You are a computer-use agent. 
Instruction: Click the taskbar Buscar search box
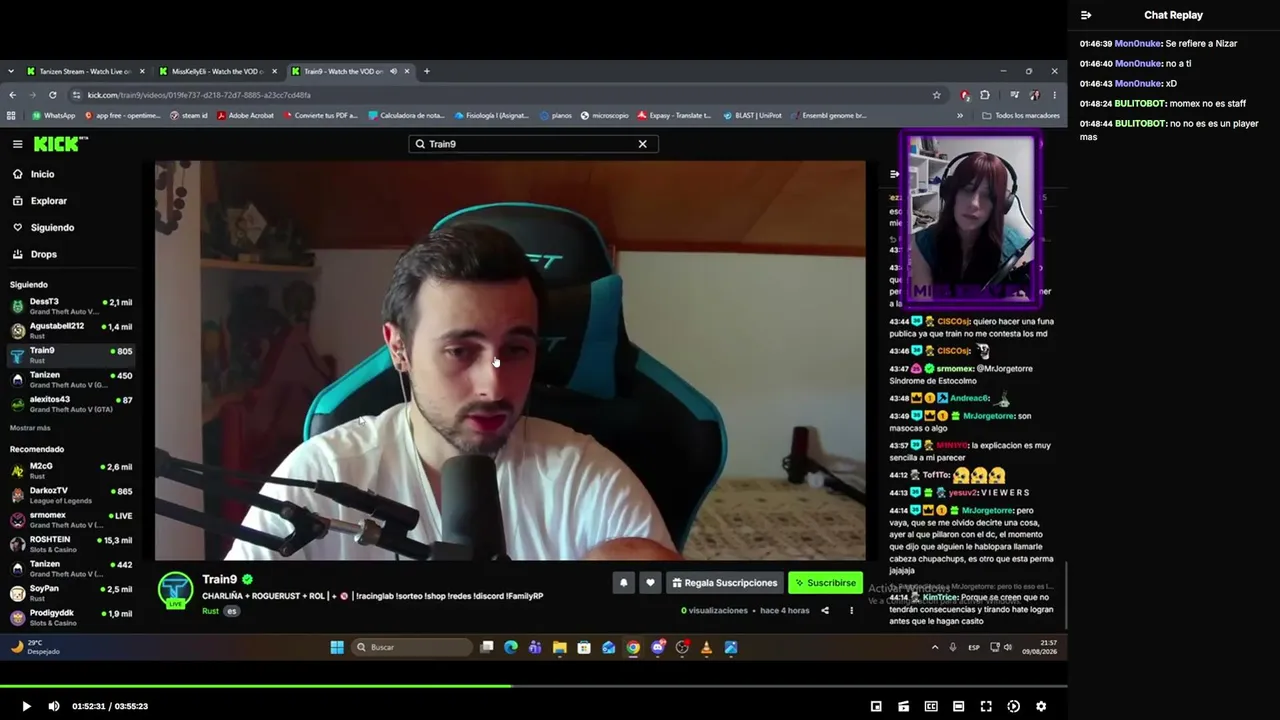tap(412, 647)
